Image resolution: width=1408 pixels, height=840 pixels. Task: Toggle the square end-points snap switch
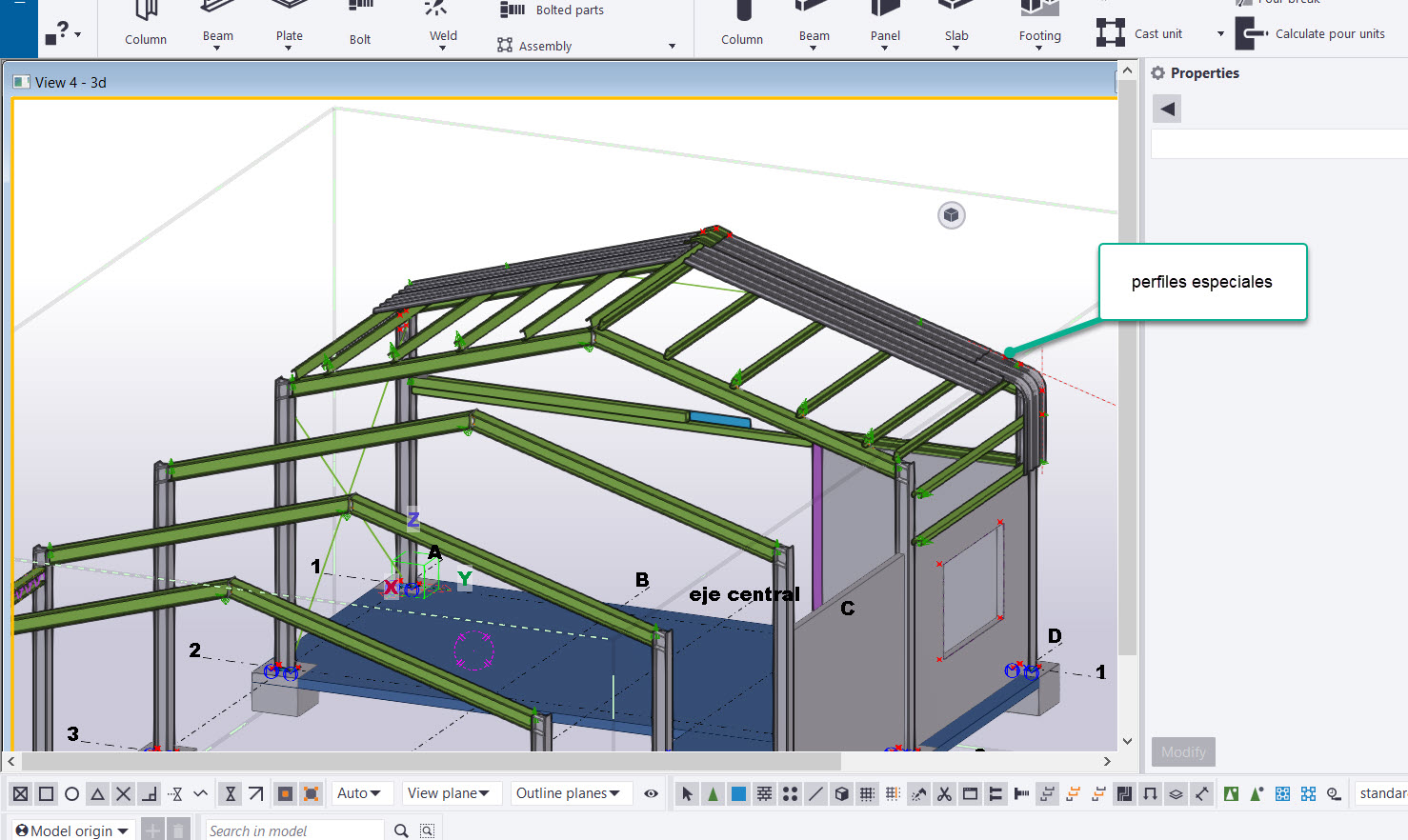(46, 793)
